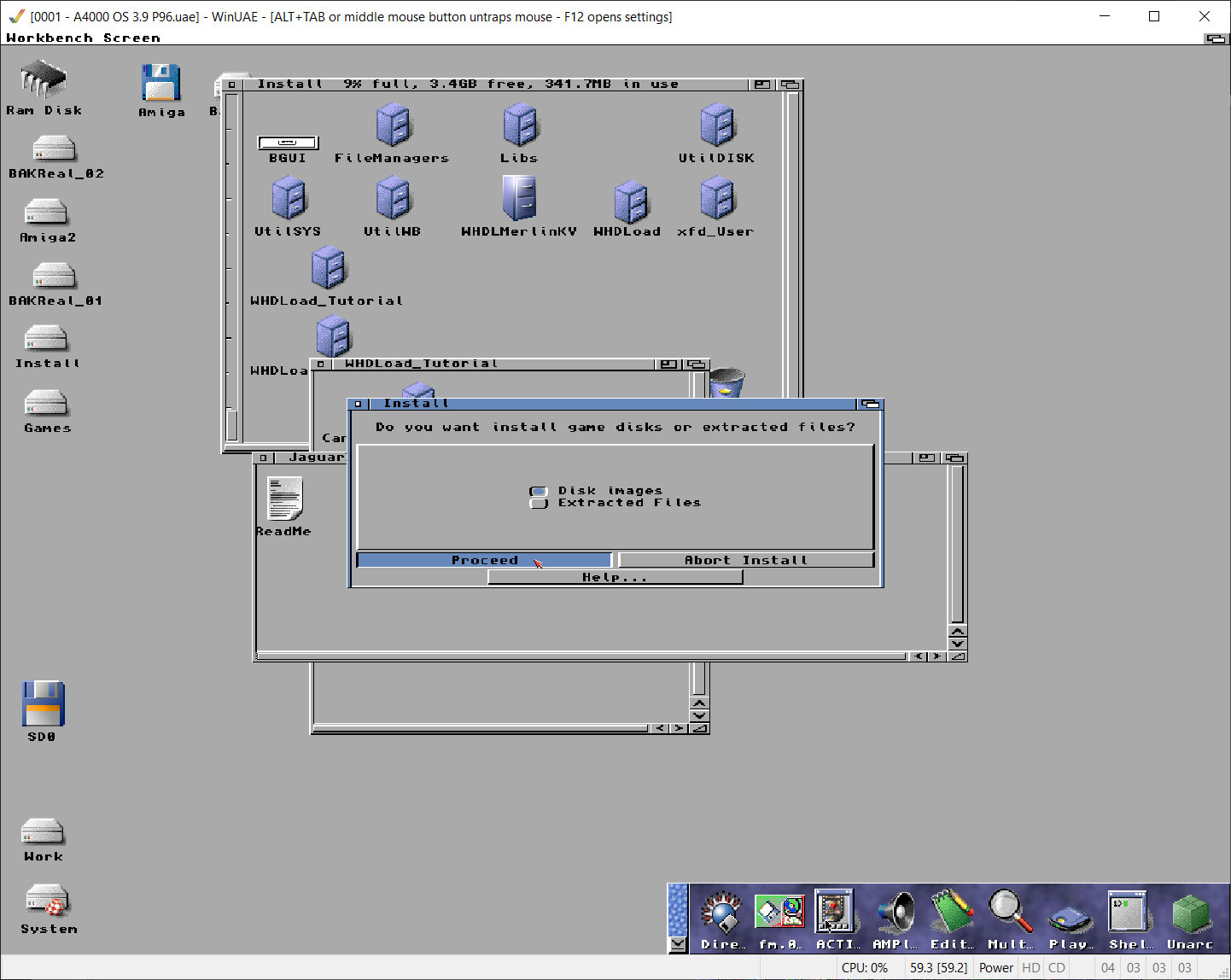1231x980 pixels.
Task: Choose the Extracted Files radio option
Action: 538,503
